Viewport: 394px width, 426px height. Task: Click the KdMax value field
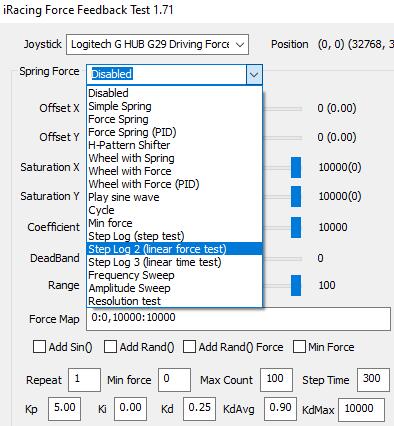click(361, 409)
